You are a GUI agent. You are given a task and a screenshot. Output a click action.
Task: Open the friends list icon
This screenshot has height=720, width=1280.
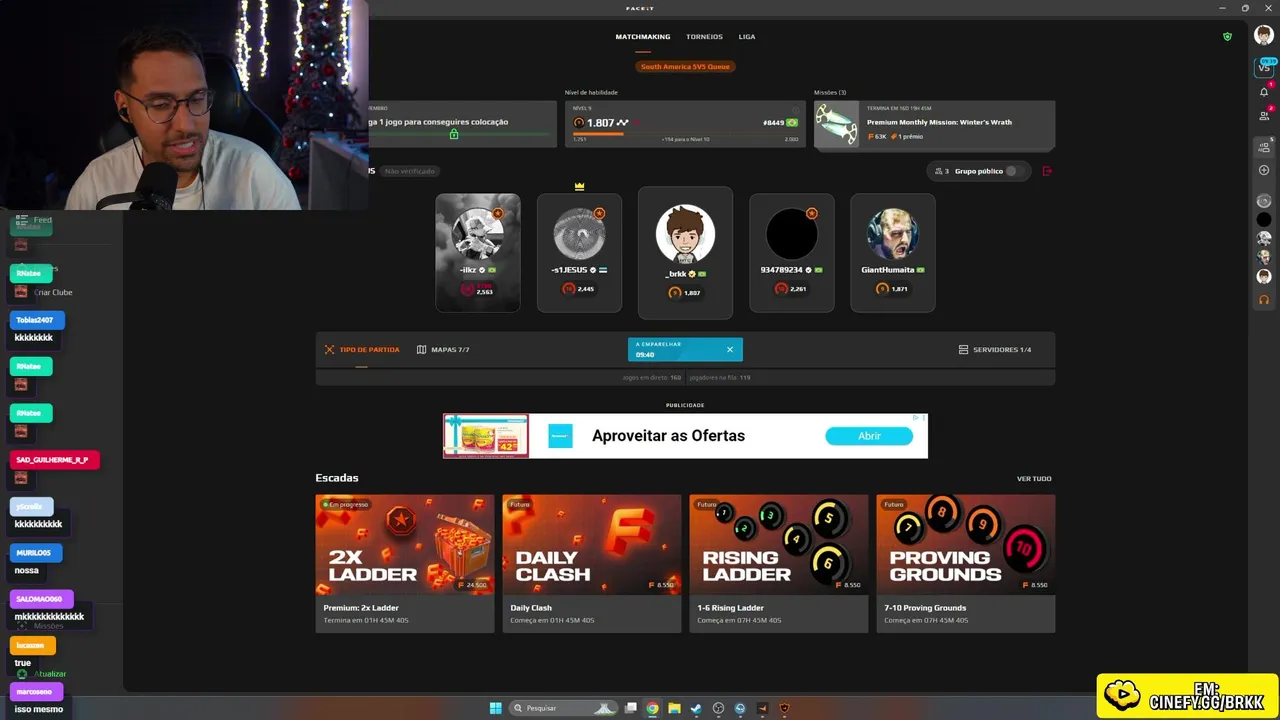pyautogui.click(x=1264, y=115)
